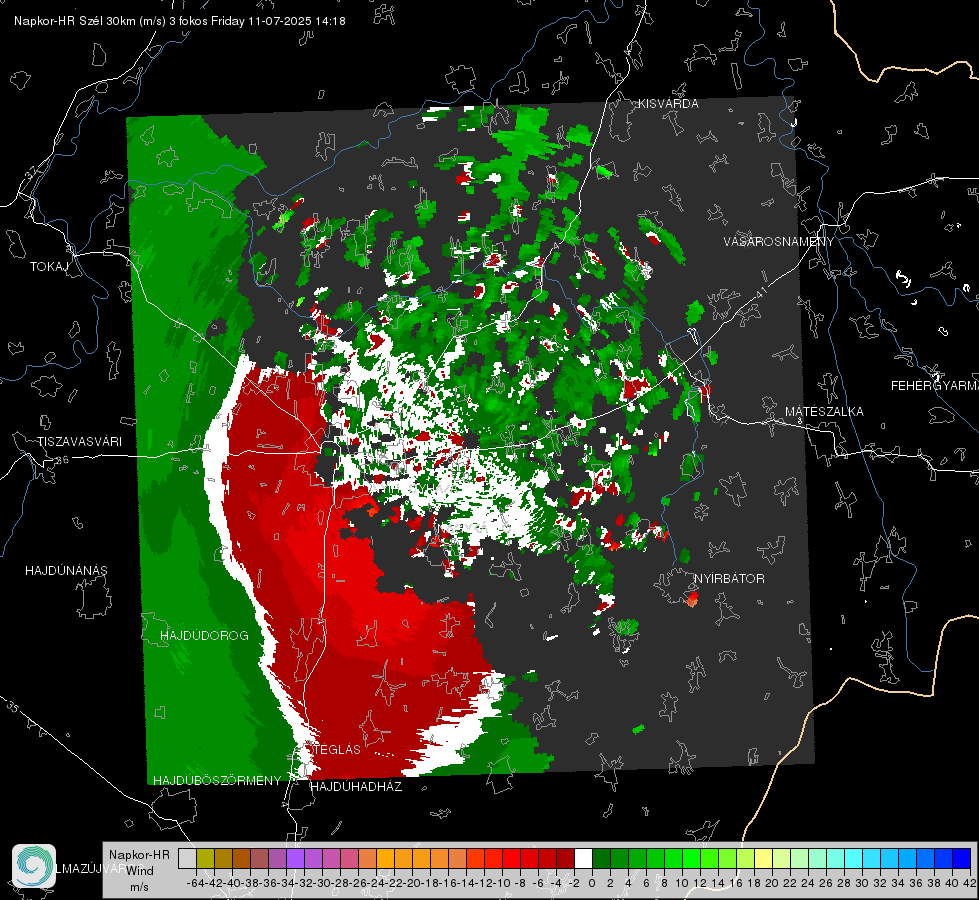
Task: Click the Wind label in legend
Action: pyautogui.click(x=139, y=871)
